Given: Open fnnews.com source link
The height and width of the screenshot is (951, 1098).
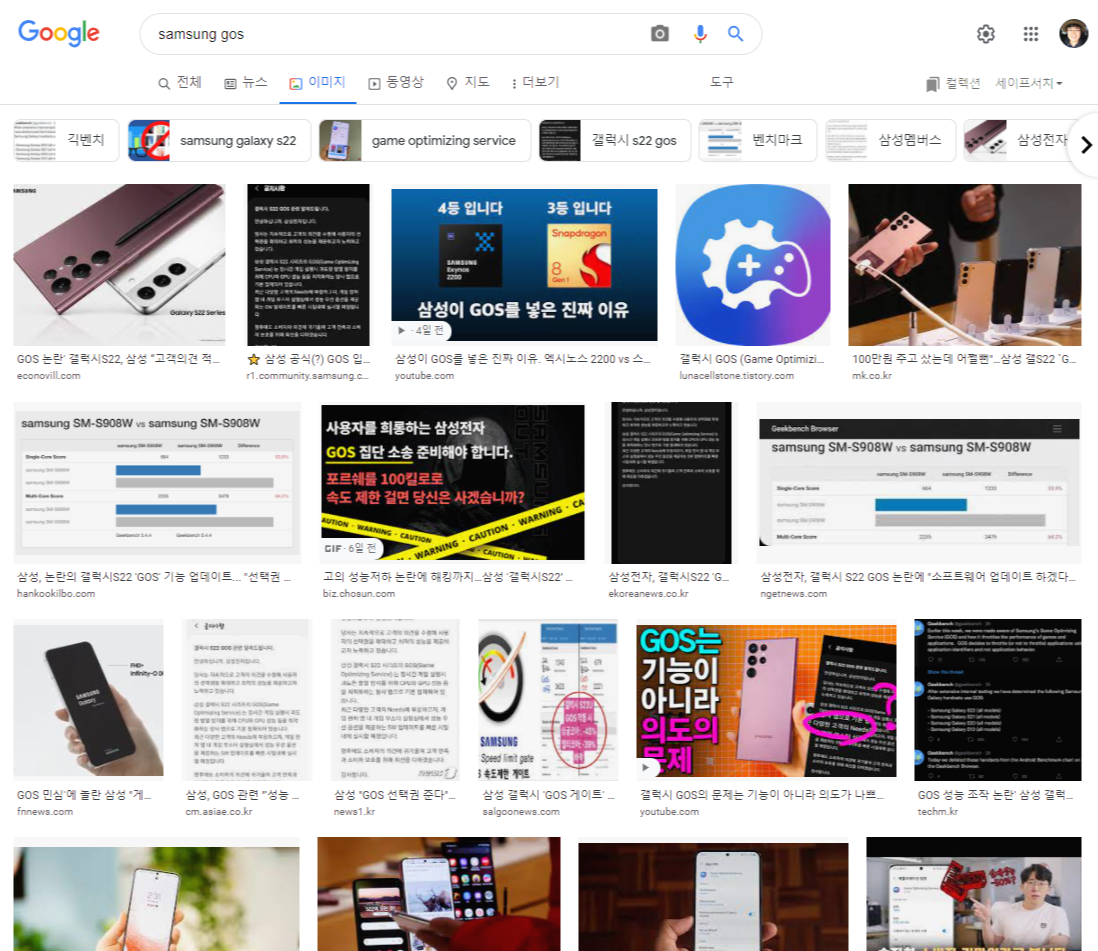Looking at the screenshot, I should click(x=45, y=812).
